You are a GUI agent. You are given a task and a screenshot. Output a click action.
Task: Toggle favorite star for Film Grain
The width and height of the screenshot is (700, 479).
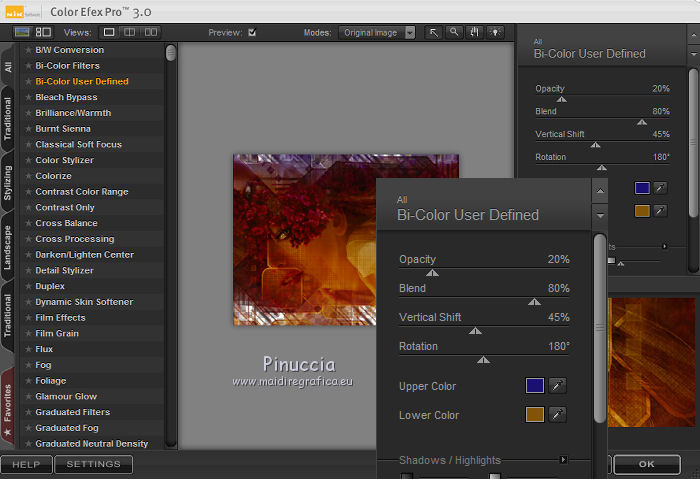[29, 334]
